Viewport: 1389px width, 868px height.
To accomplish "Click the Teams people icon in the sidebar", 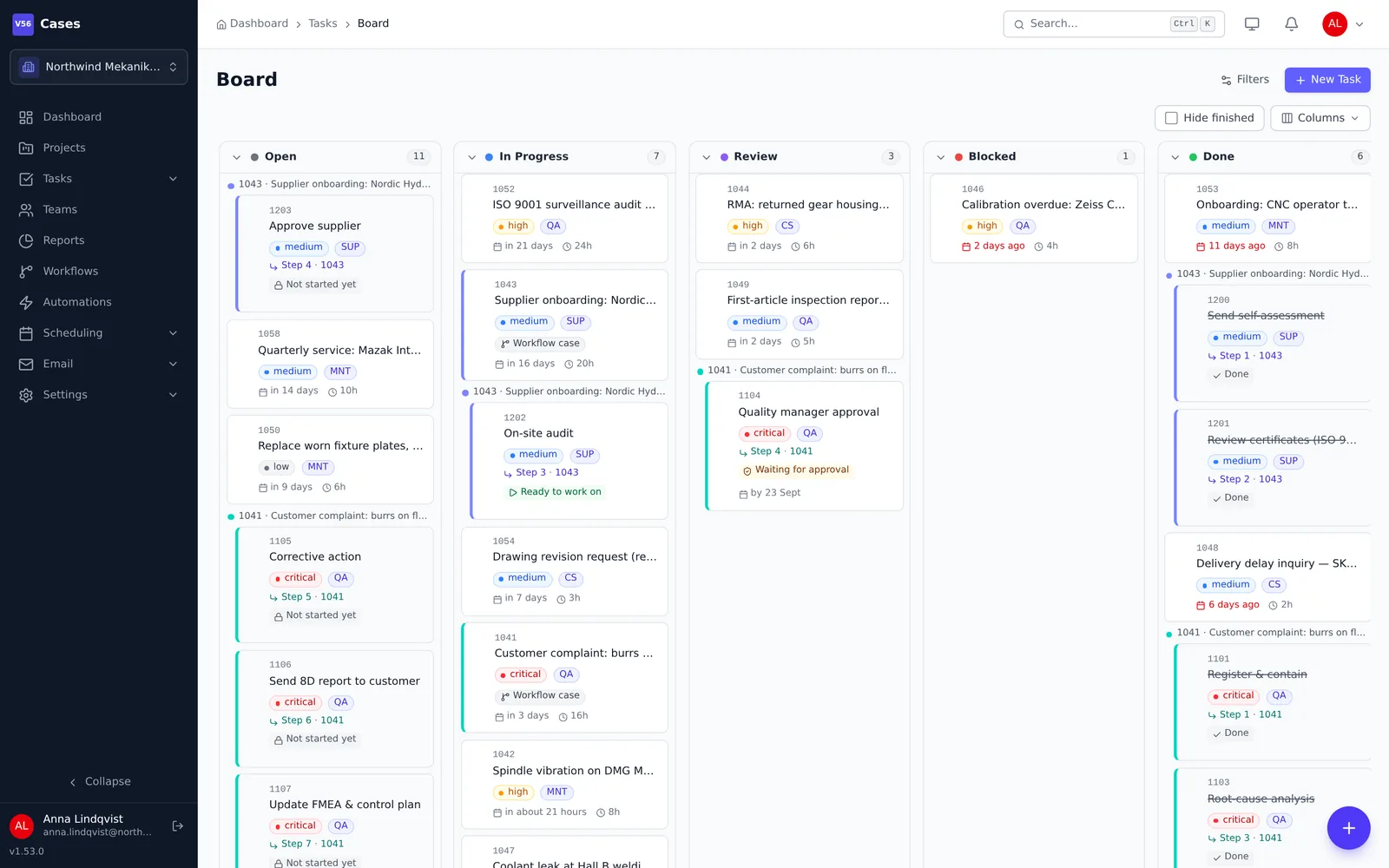I will pos(26,210).
